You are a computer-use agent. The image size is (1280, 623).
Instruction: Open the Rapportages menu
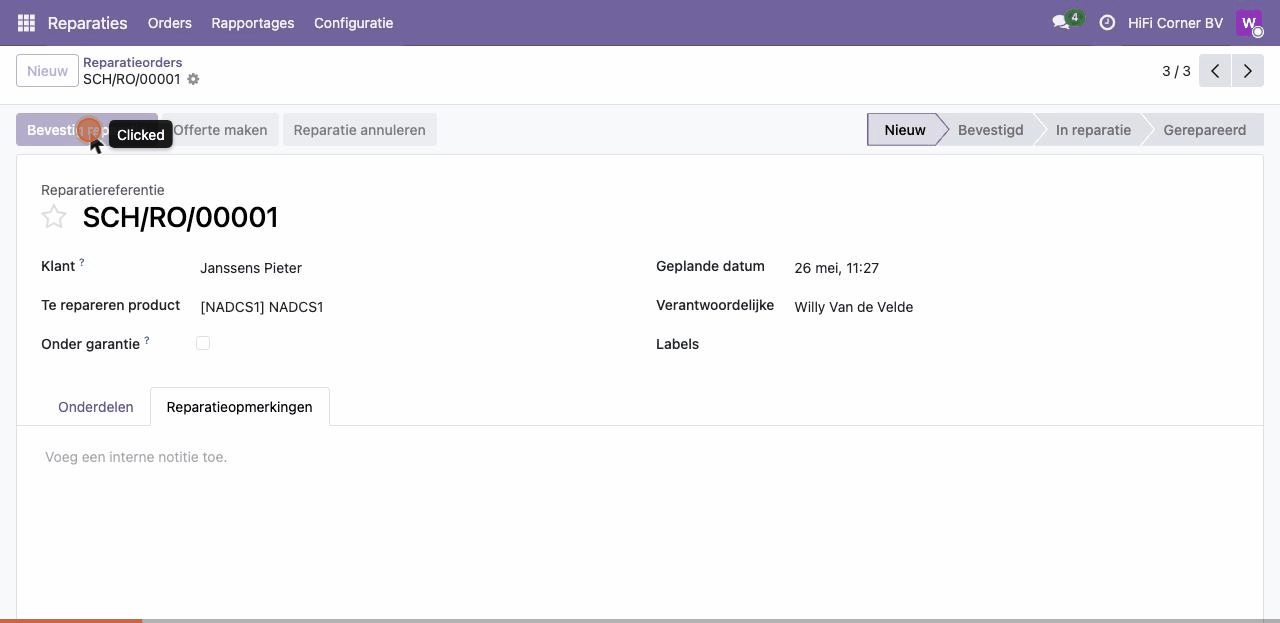tap(253, 22)
